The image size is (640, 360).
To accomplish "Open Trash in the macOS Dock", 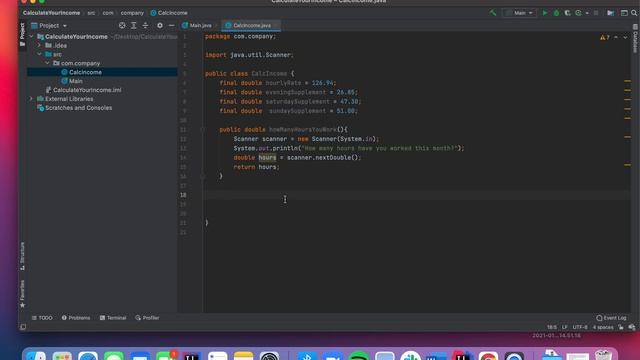I will [603, 355].
